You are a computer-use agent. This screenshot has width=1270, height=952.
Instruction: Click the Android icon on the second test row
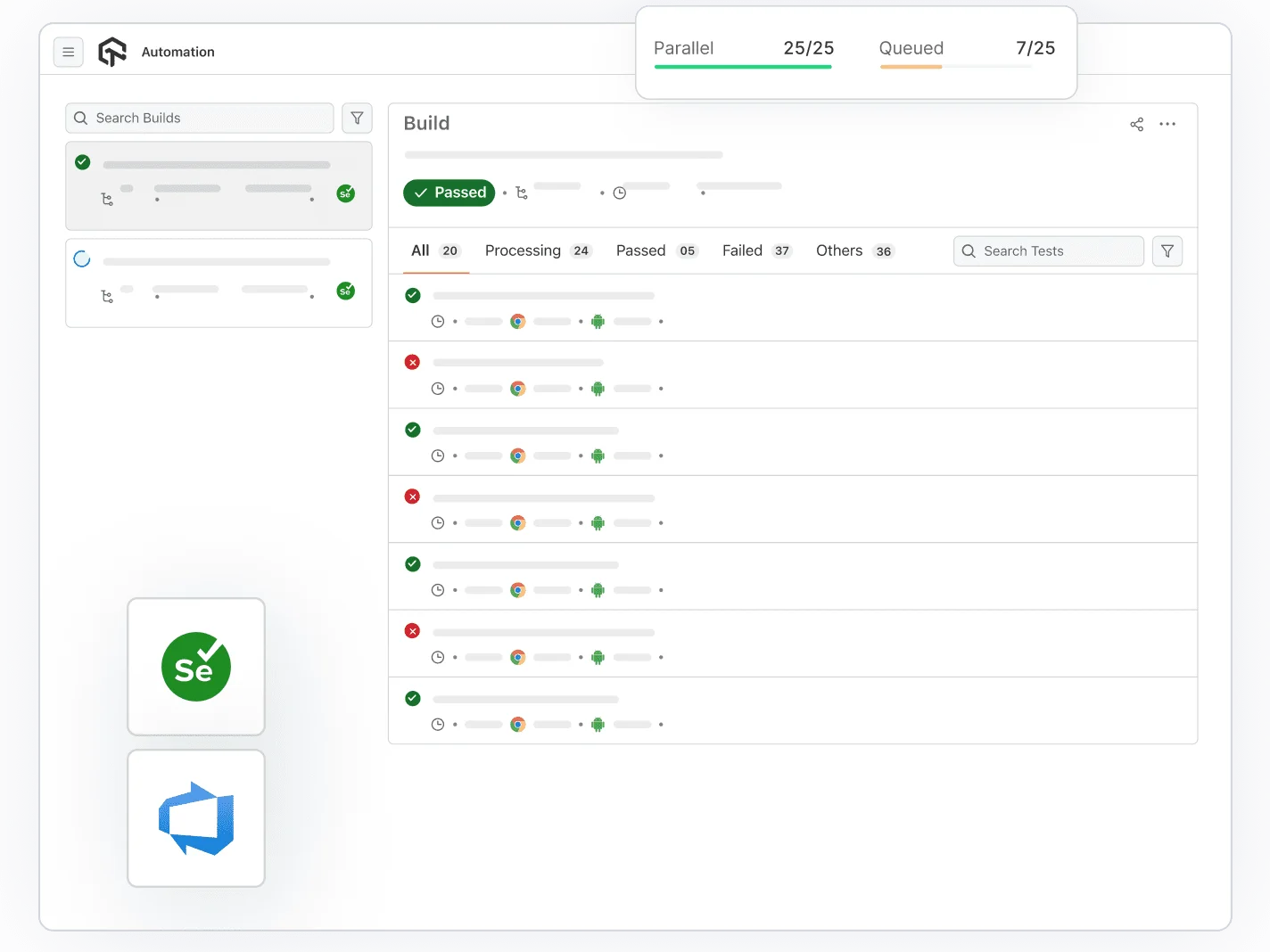coord(598,389)
